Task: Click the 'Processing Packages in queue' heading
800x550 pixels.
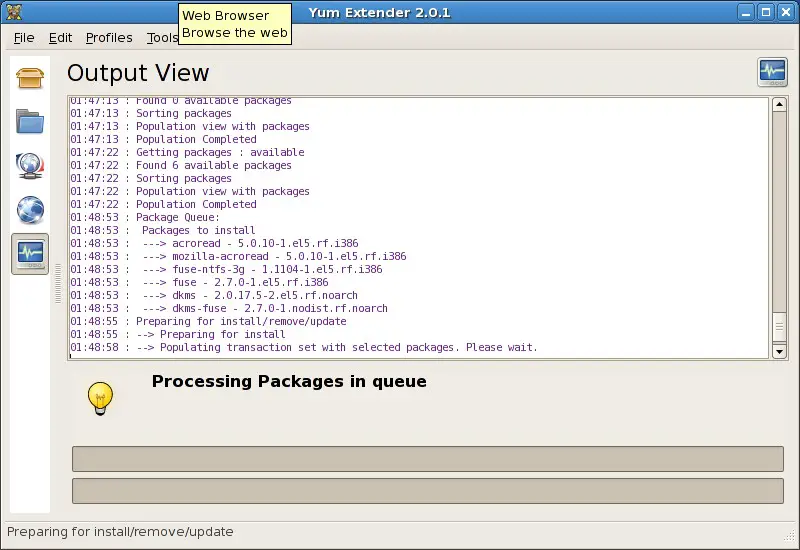Action: (289, 381)
